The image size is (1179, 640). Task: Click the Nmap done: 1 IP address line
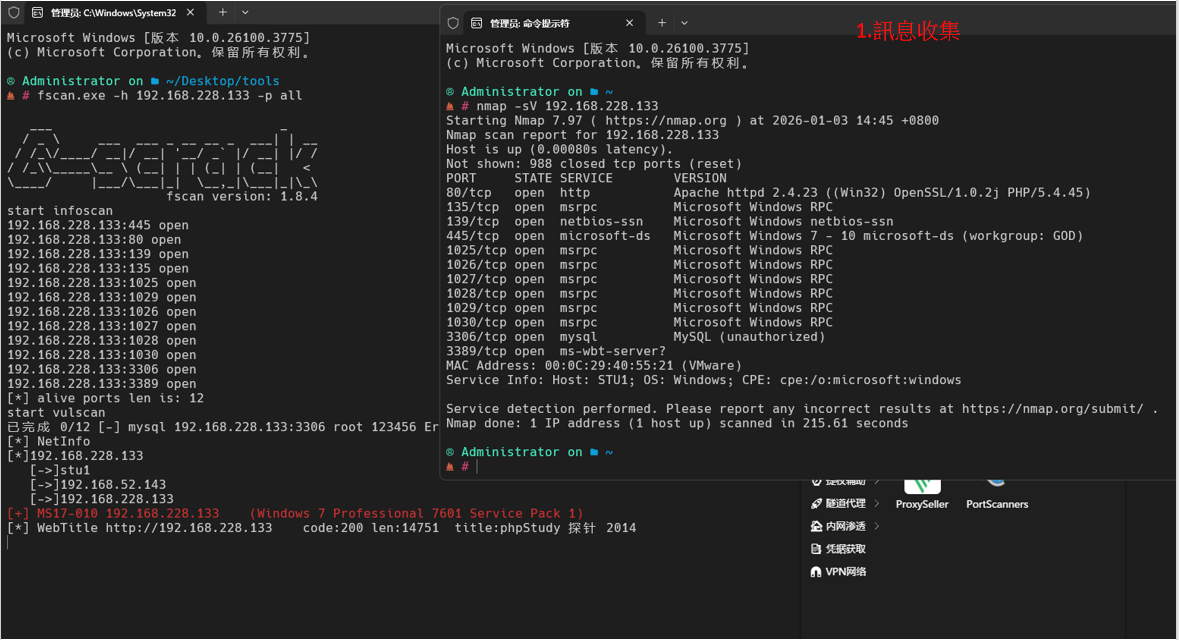[677, 423]
